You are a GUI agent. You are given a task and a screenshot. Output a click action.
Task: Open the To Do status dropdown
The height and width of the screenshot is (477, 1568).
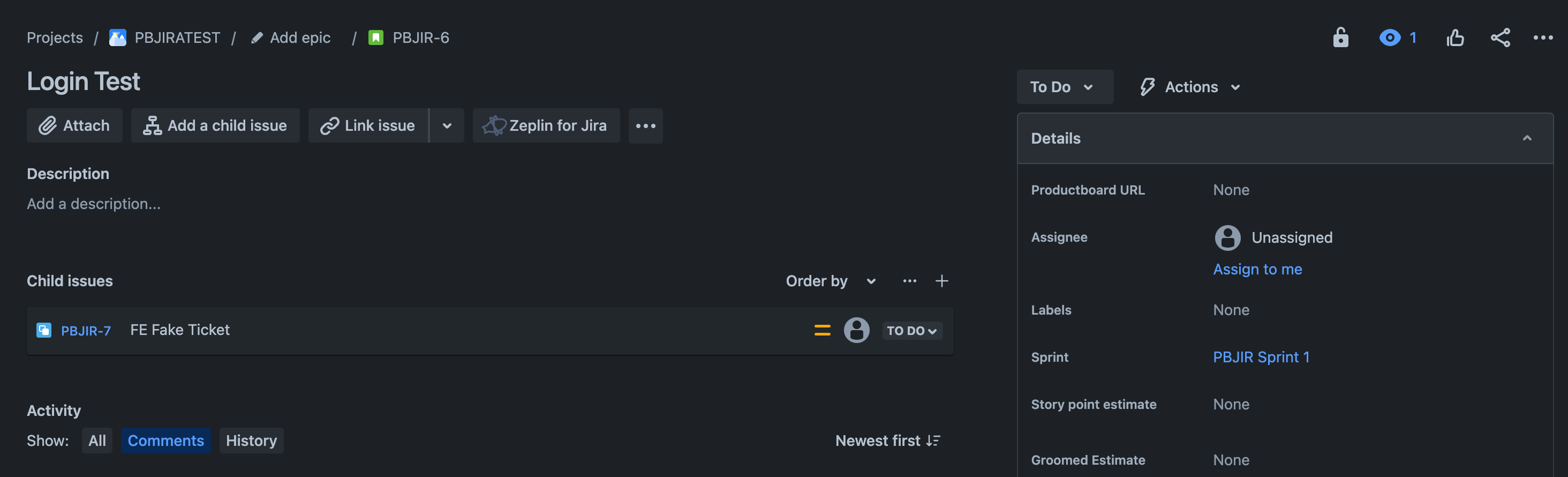(1065, 87)
